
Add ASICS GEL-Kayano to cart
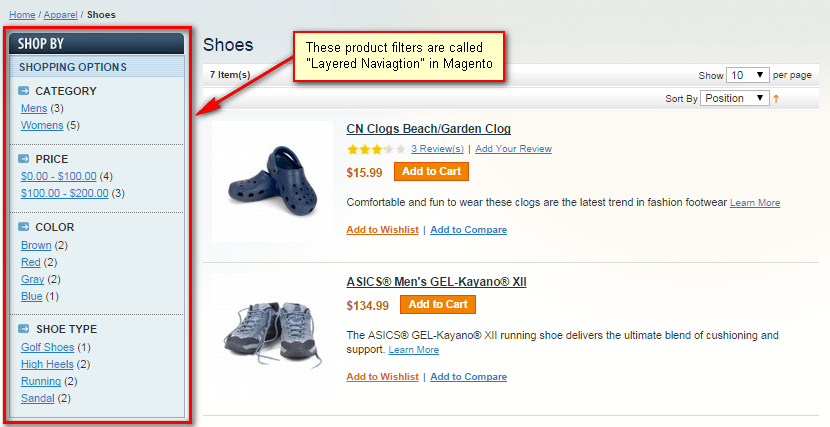[x=437, y=304]
